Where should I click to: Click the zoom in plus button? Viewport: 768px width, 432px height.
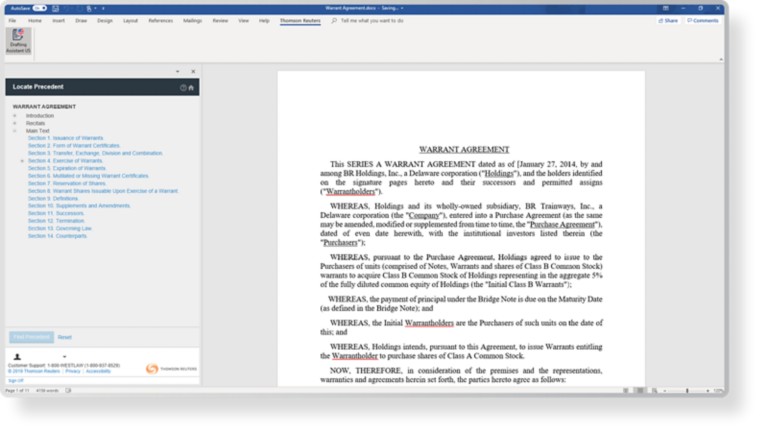[708, 391]
